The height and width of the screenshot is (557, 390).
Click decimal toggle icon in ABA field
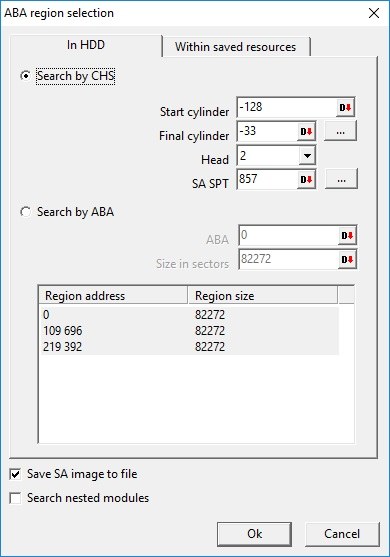pos(347,236)
